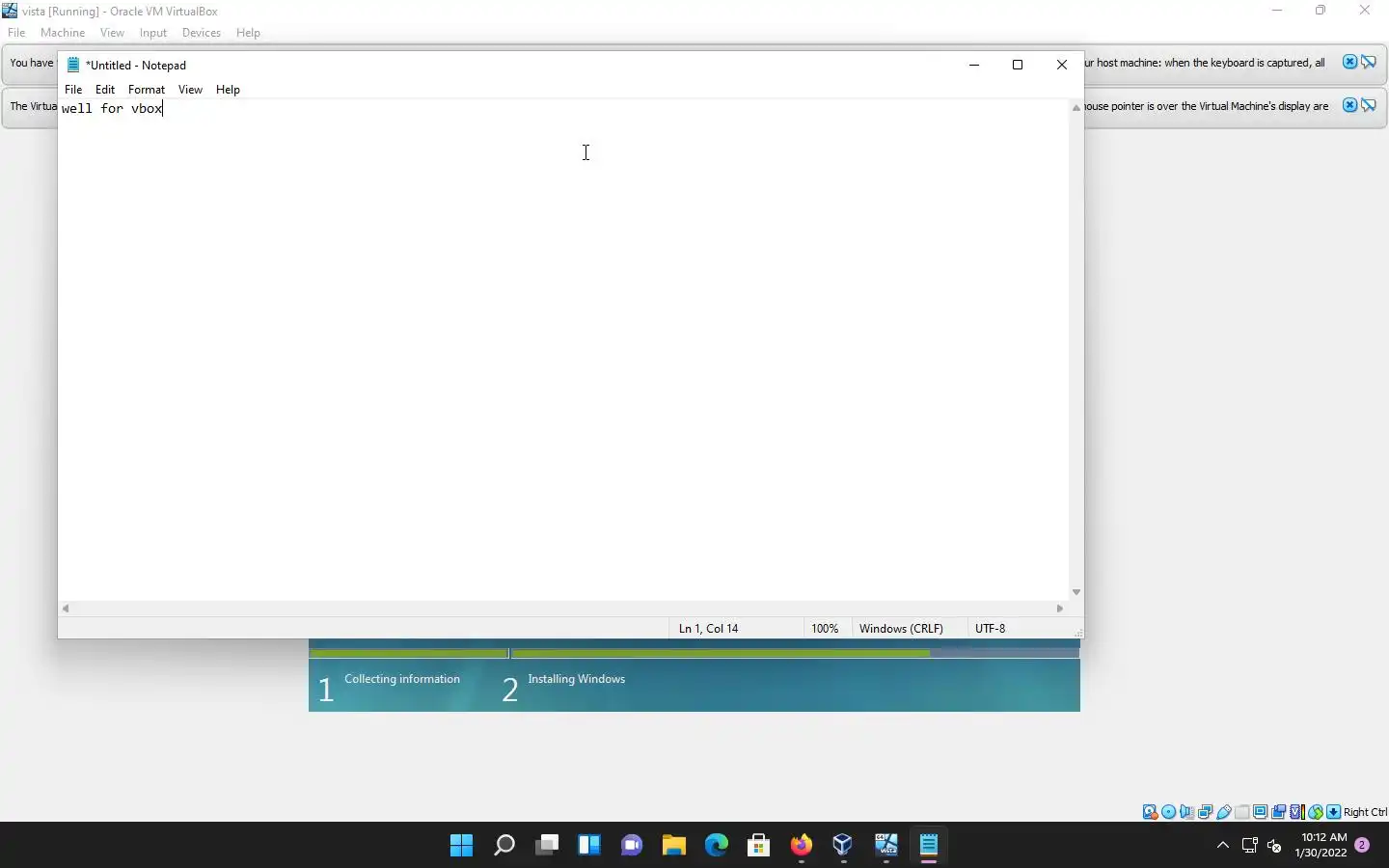Open the notification count badge
The image size is (1389, 868).
(x=1362, y=846)
